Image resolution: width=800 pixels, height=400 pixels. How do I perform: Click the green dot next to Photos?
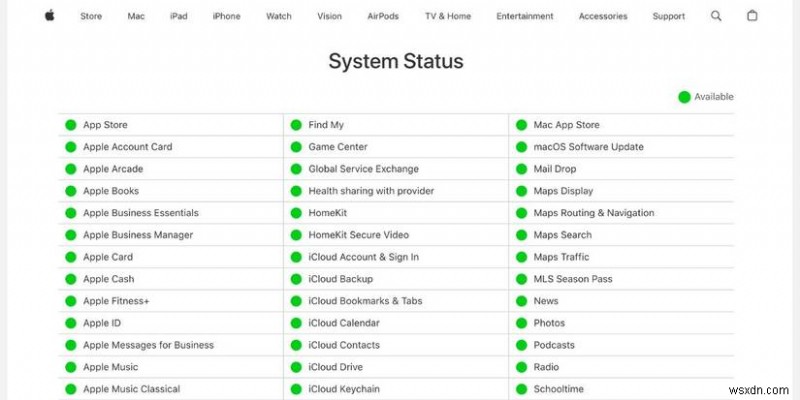[521, 323]
